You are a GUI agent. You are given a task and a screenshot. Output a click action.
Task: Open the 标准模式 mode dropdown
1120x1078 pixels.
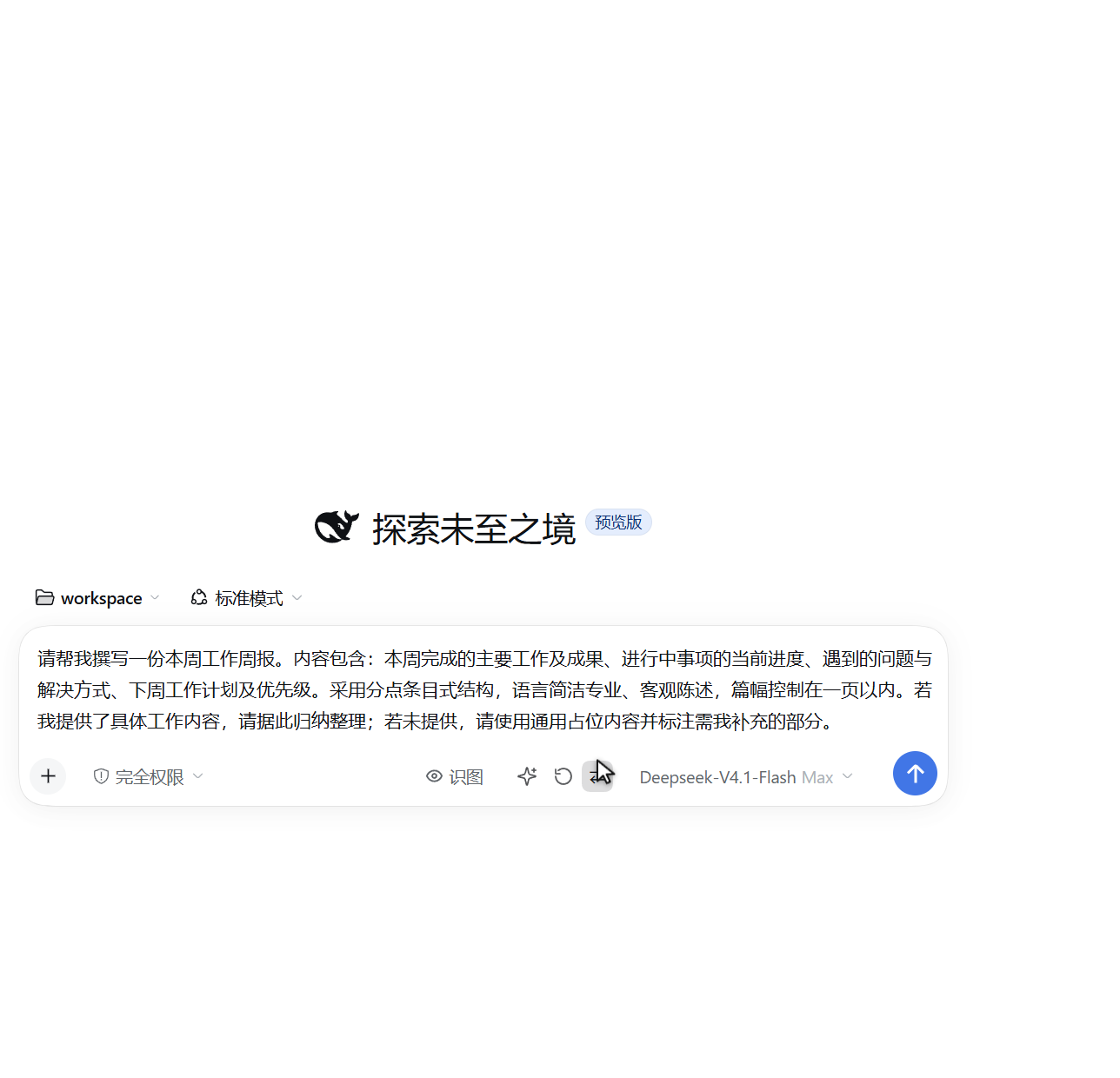(247, 598)
